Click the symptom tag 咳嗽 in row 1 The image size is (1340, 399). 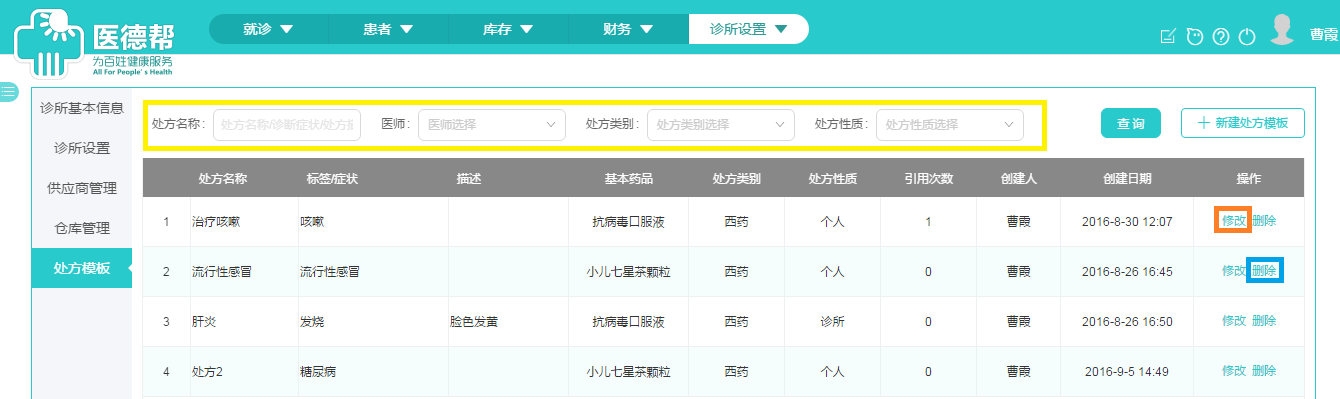pyautogui.click(x=312, y=221)
